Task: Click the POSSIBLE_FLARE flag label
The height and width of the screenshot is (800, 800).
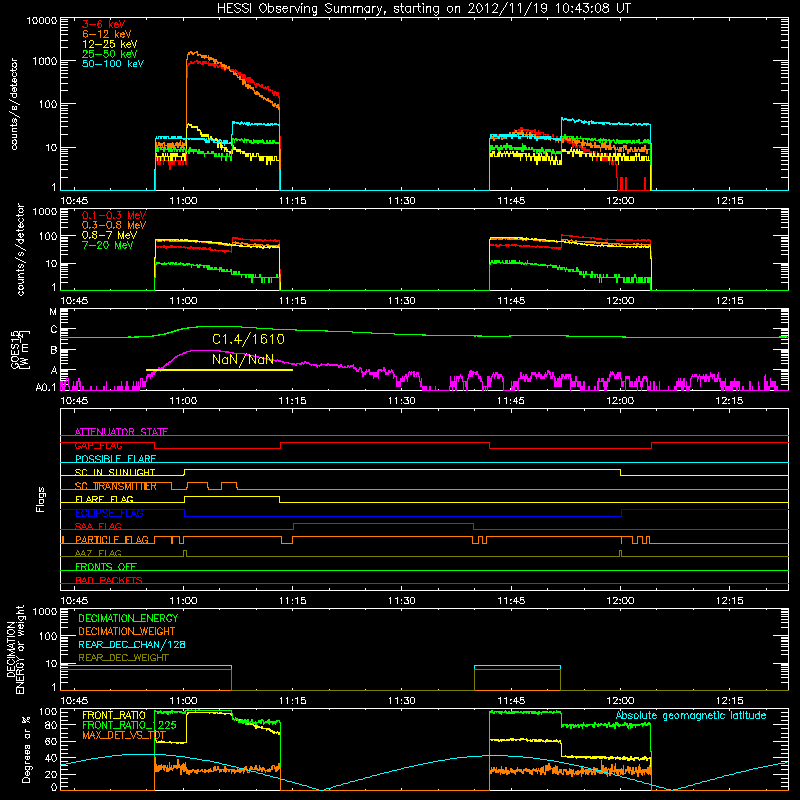Action: (115, 459)
